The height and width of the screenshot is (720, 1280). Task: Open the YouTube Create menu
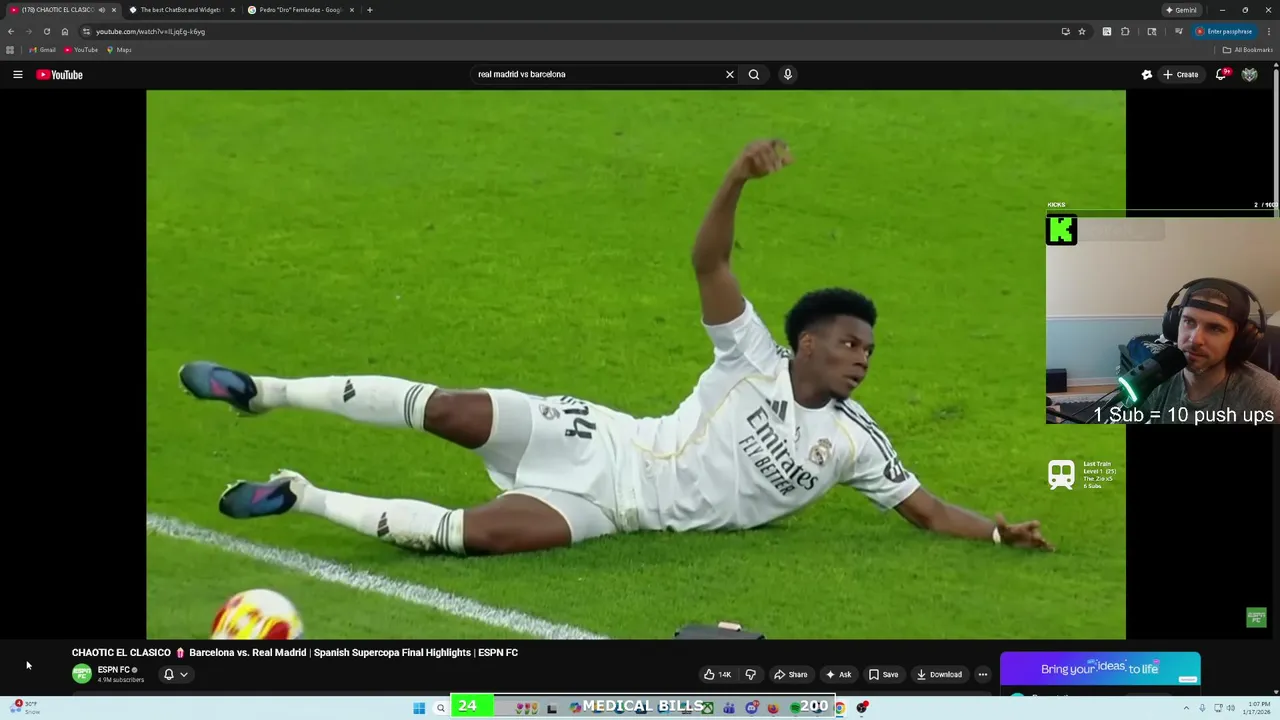click(1180, 74)
